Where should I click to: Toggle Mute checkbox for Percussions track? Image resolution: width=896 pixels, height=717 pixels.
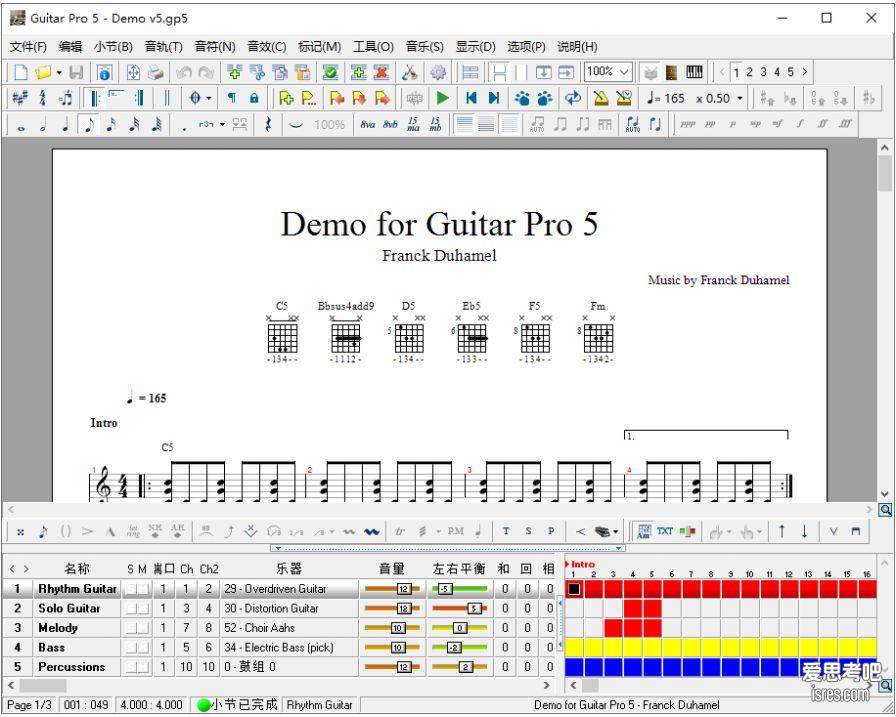click(x=143, y=667)
